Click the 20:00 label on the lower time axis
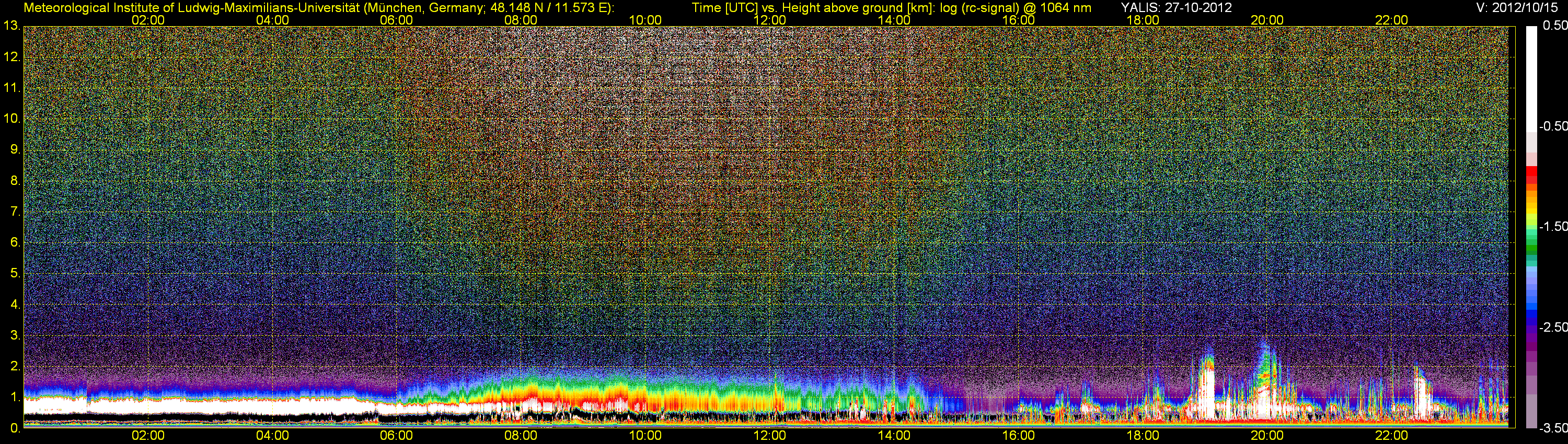The width and height of the screenshot is (1568, 444). click(x=1267, y=436)
